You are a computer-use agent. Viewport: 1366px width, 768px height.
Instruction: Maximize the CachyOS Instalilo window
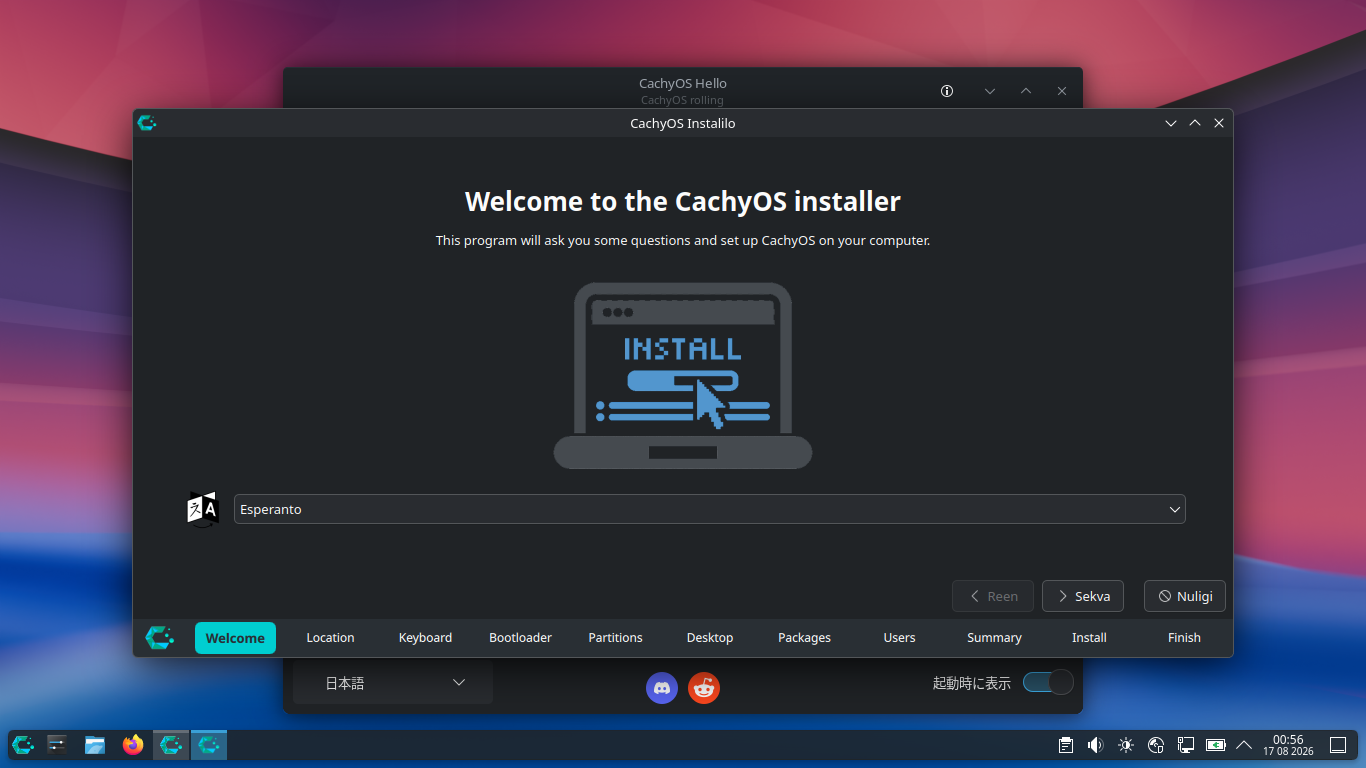click(x=1195, y=123)
